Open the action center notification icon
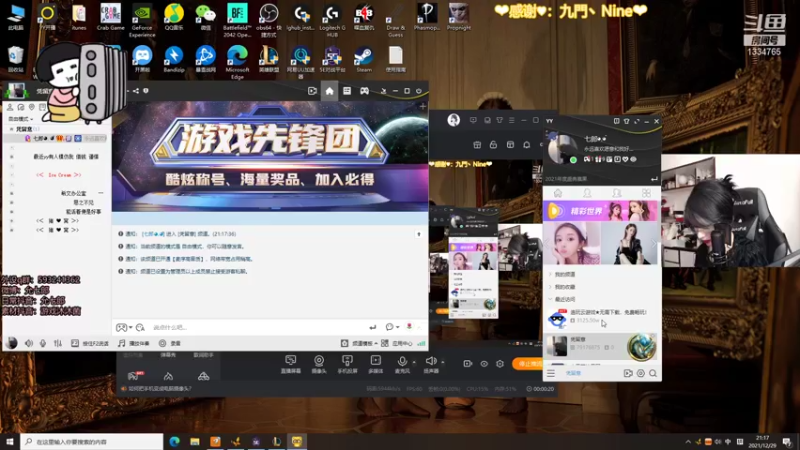This screenshot has width=800, height=450. [x=787, y=441]
